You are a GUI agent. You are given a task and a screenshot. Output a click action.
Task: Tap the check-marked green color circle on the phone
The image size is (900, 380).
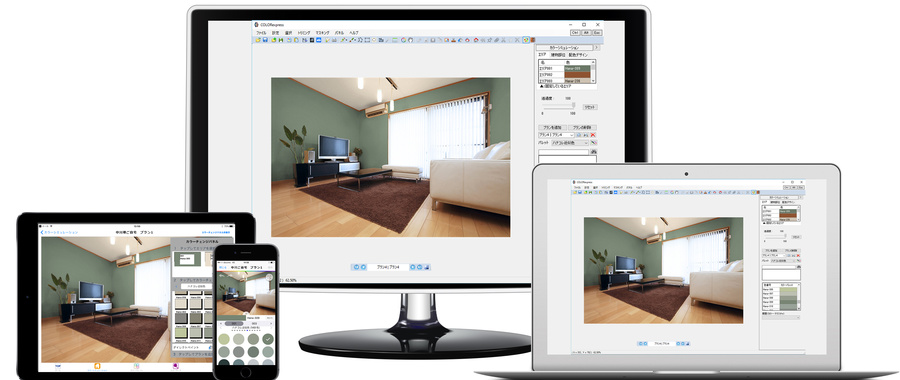tap(267, 338)
